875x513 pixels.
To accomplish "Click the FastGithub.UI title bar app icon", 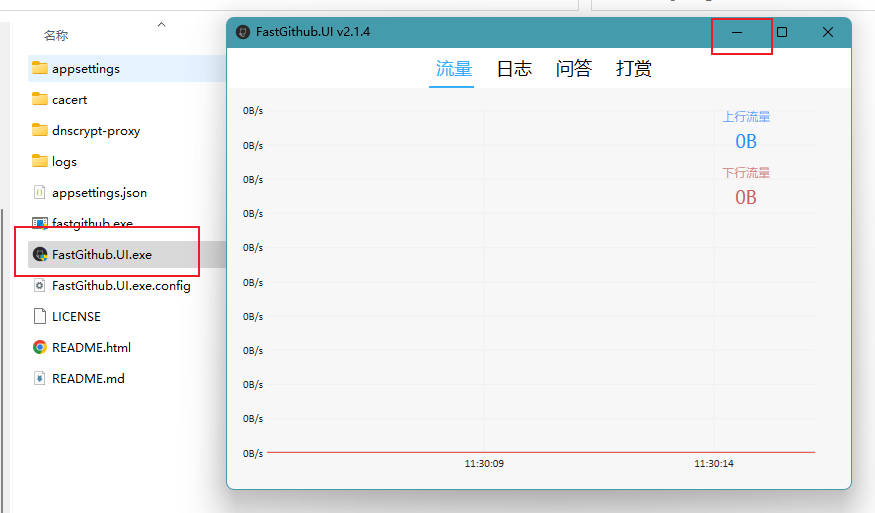I will point(243,32).
